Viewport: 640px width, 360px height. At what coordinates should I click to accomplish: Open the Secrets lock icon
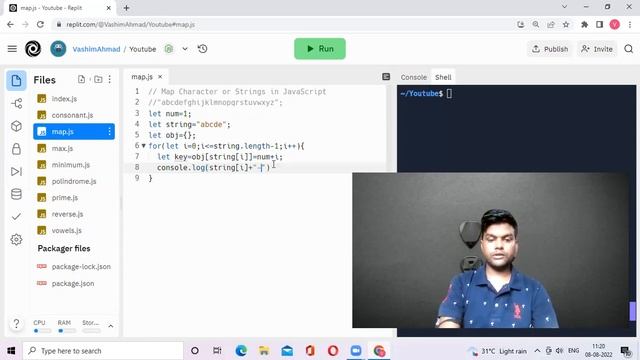click(16, 149)
